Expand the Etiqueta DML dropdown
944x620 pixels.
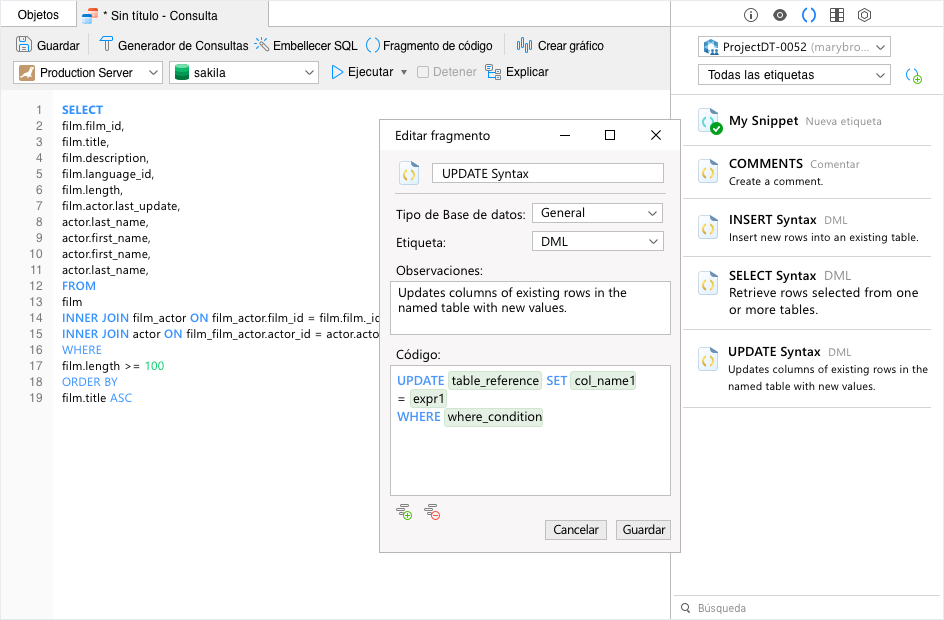click(597, 241)
